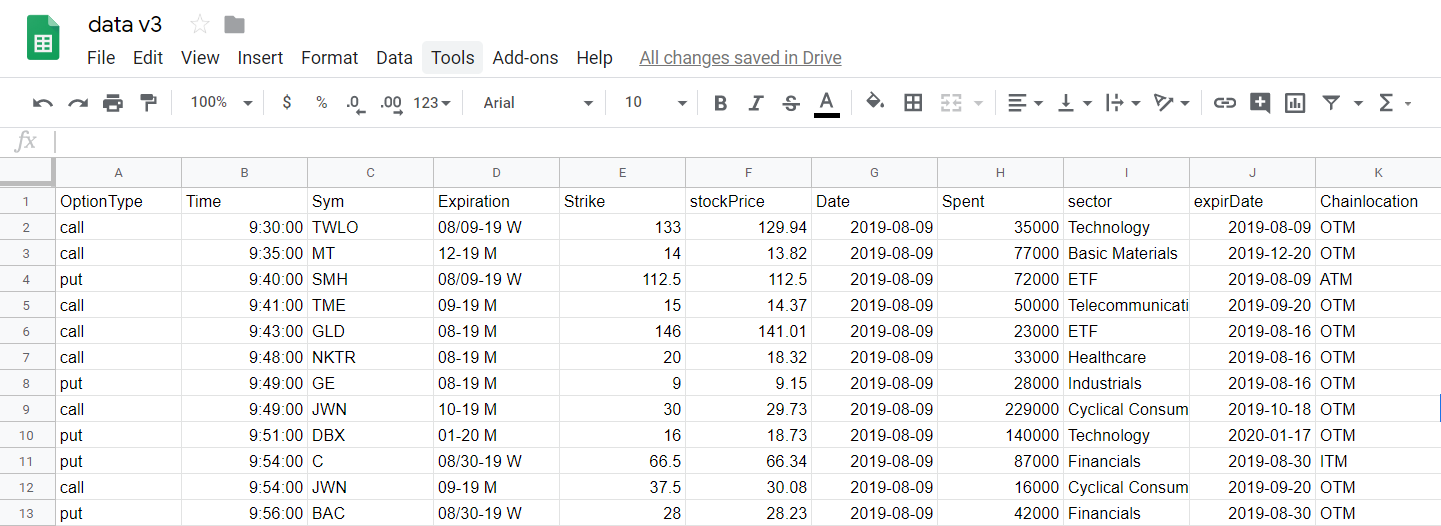The image size is (1441, 526).
Task: Click the Basic Materials sector cell
Action: point(1127,253)
